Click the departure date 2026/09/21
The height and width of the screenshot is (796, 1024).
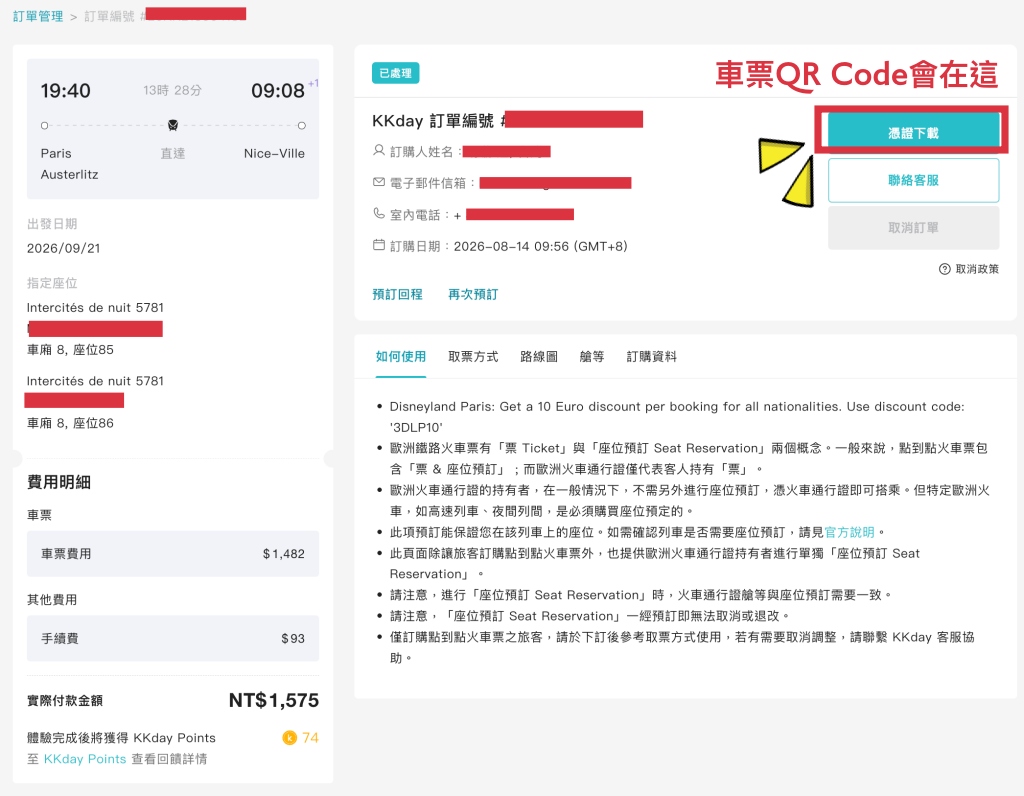(x=63, y=248)
